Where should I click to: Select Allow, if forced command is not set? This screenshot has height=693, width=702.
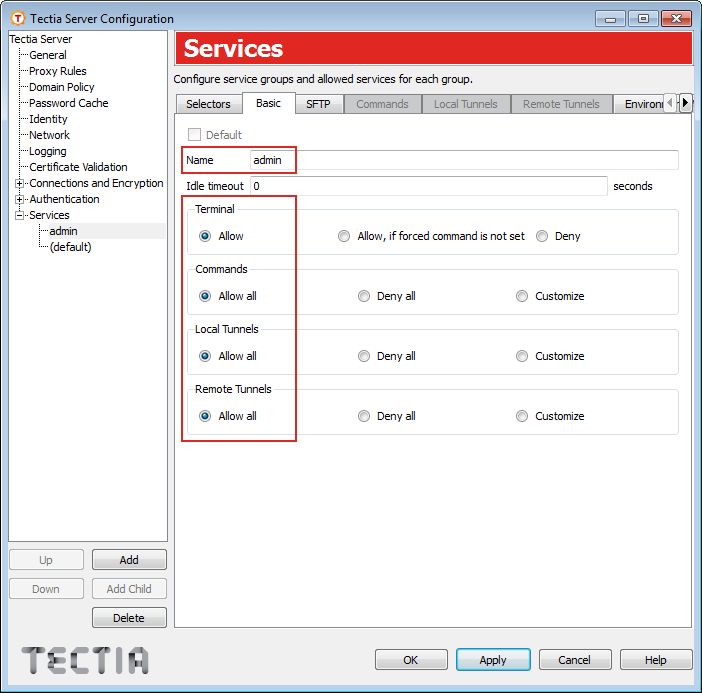344,236
